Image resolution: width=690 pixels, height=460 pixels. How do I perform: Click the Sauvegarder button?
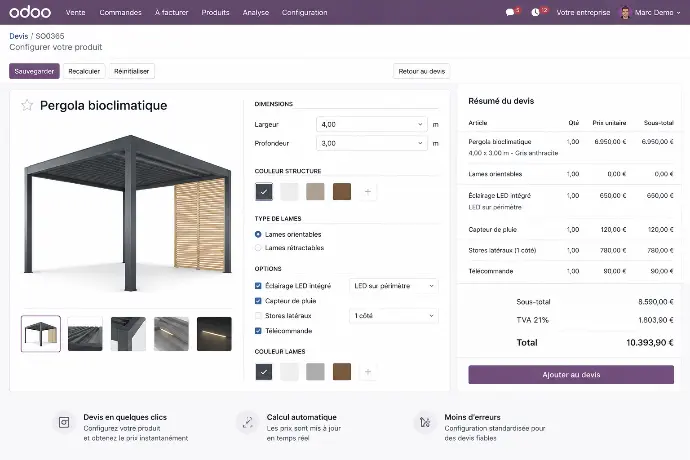coord(34,71)
